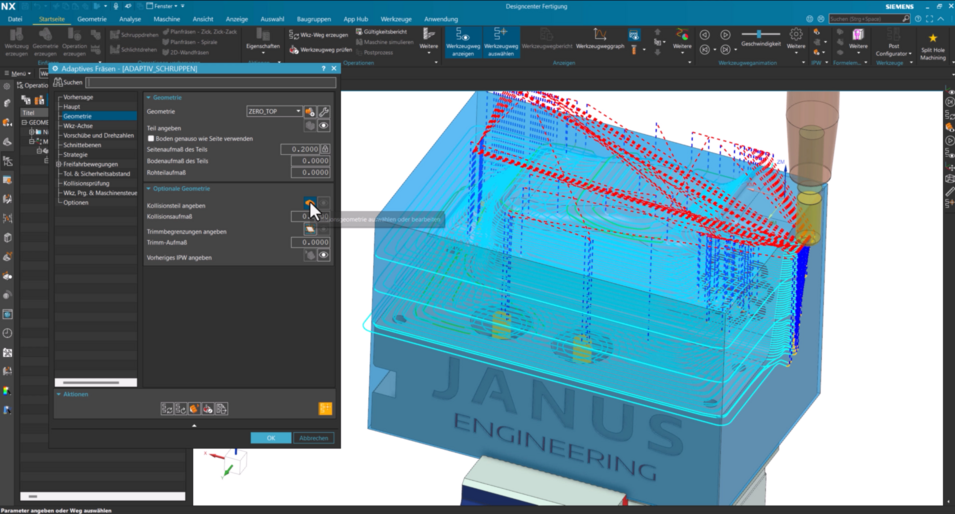Toggle fullscreen icon near ribbon search
This screenshot has width=955, height=514.
click(x=929, y=19)
